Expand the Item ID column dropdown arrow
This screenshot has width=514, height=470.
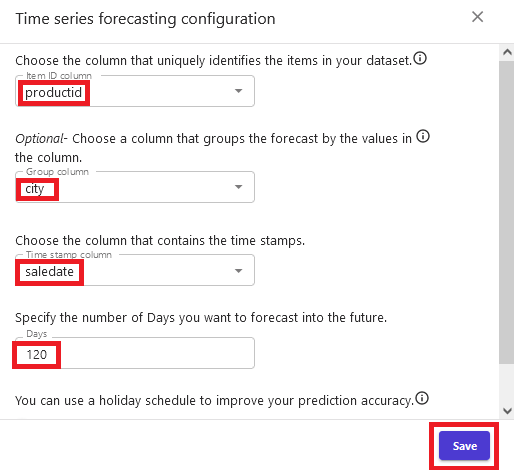238,91
